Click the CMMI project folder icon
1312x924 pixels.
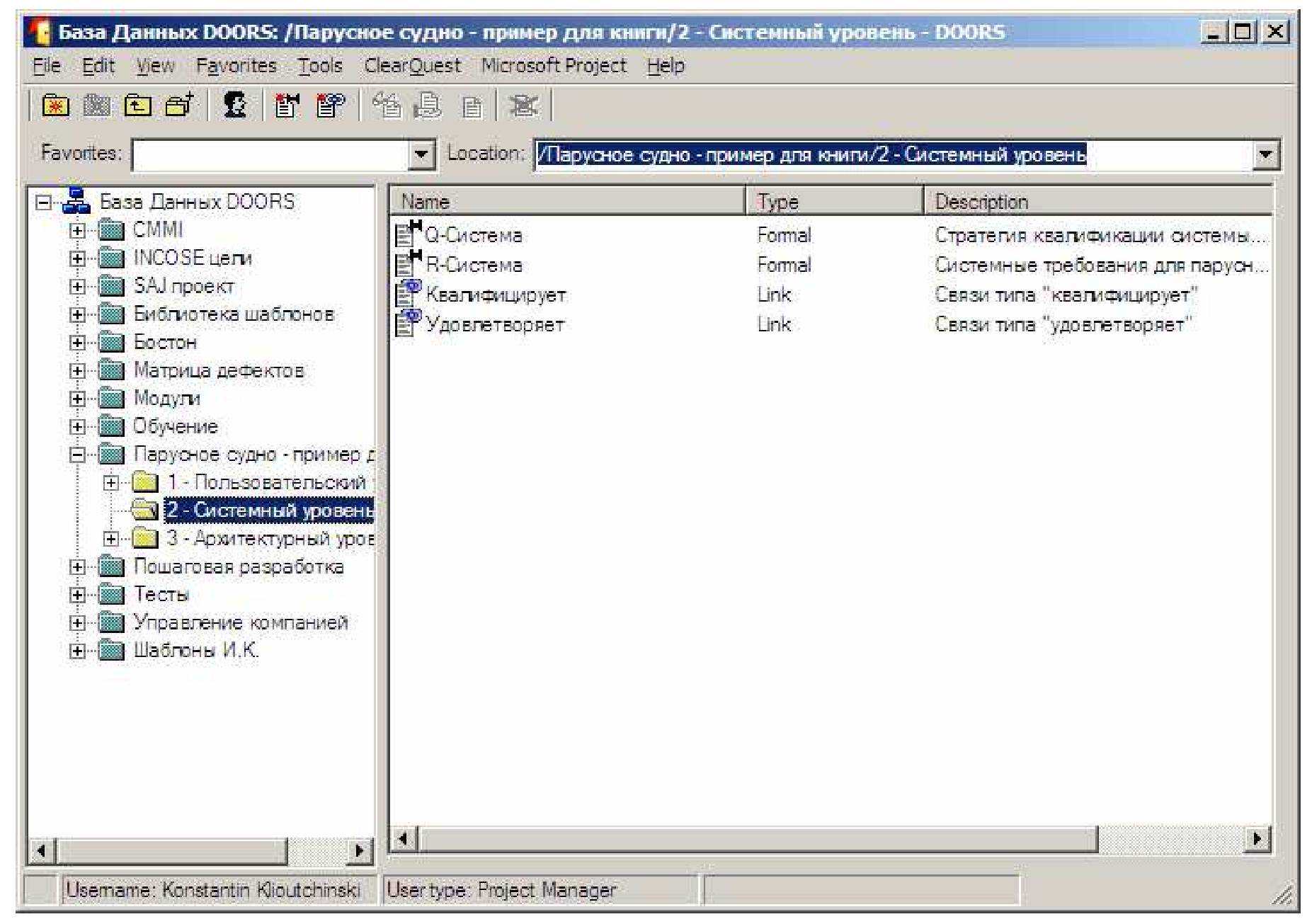[x=111, y=230]
